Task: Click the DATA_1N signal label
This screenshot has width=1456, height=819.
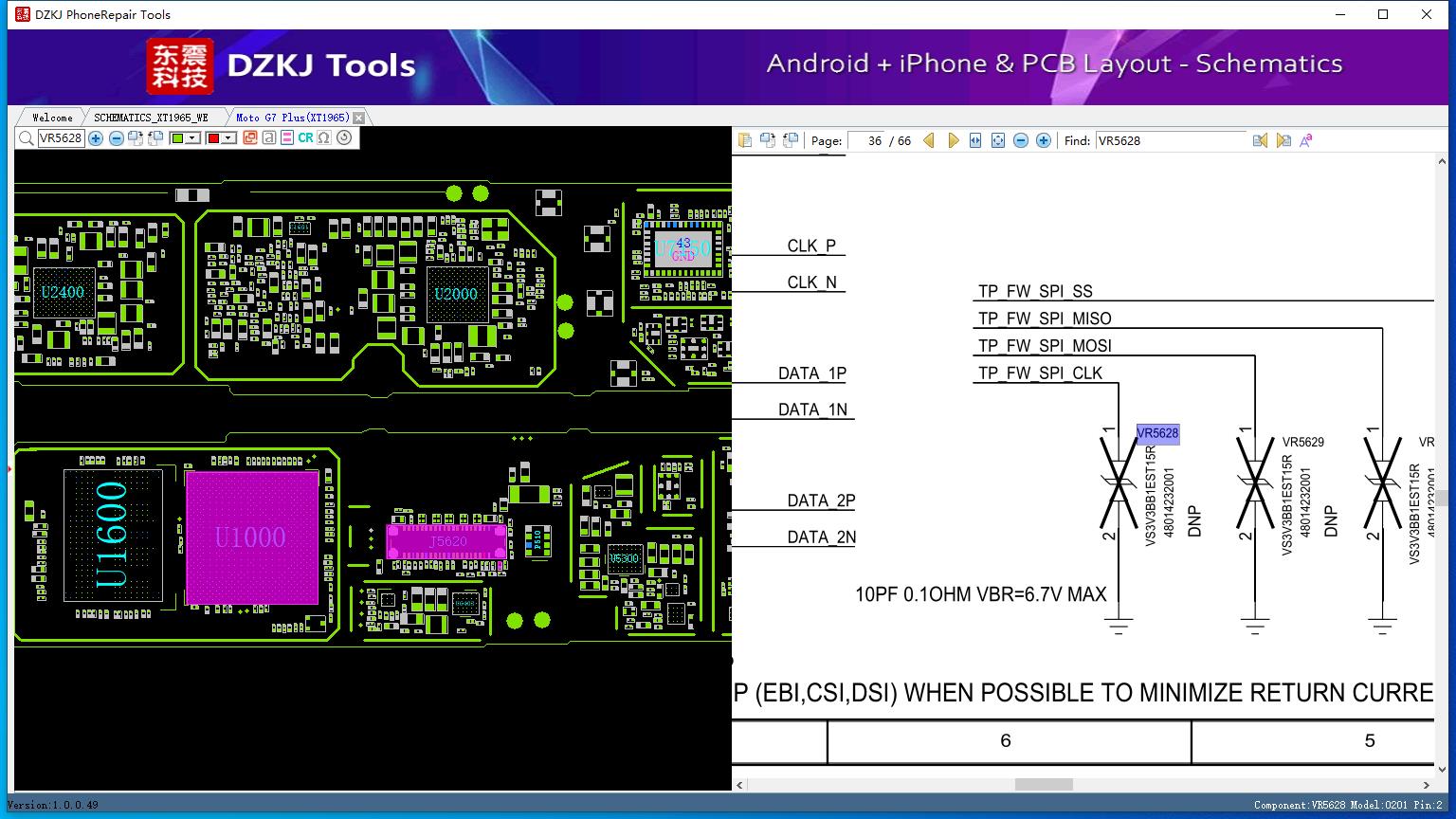Action: click(x=812, y=409)
